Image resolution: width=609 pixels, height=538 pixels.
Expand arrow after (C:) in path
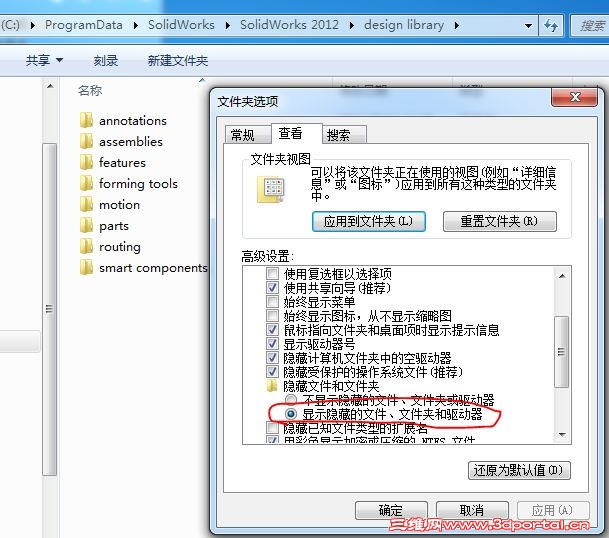click(33, 26)
